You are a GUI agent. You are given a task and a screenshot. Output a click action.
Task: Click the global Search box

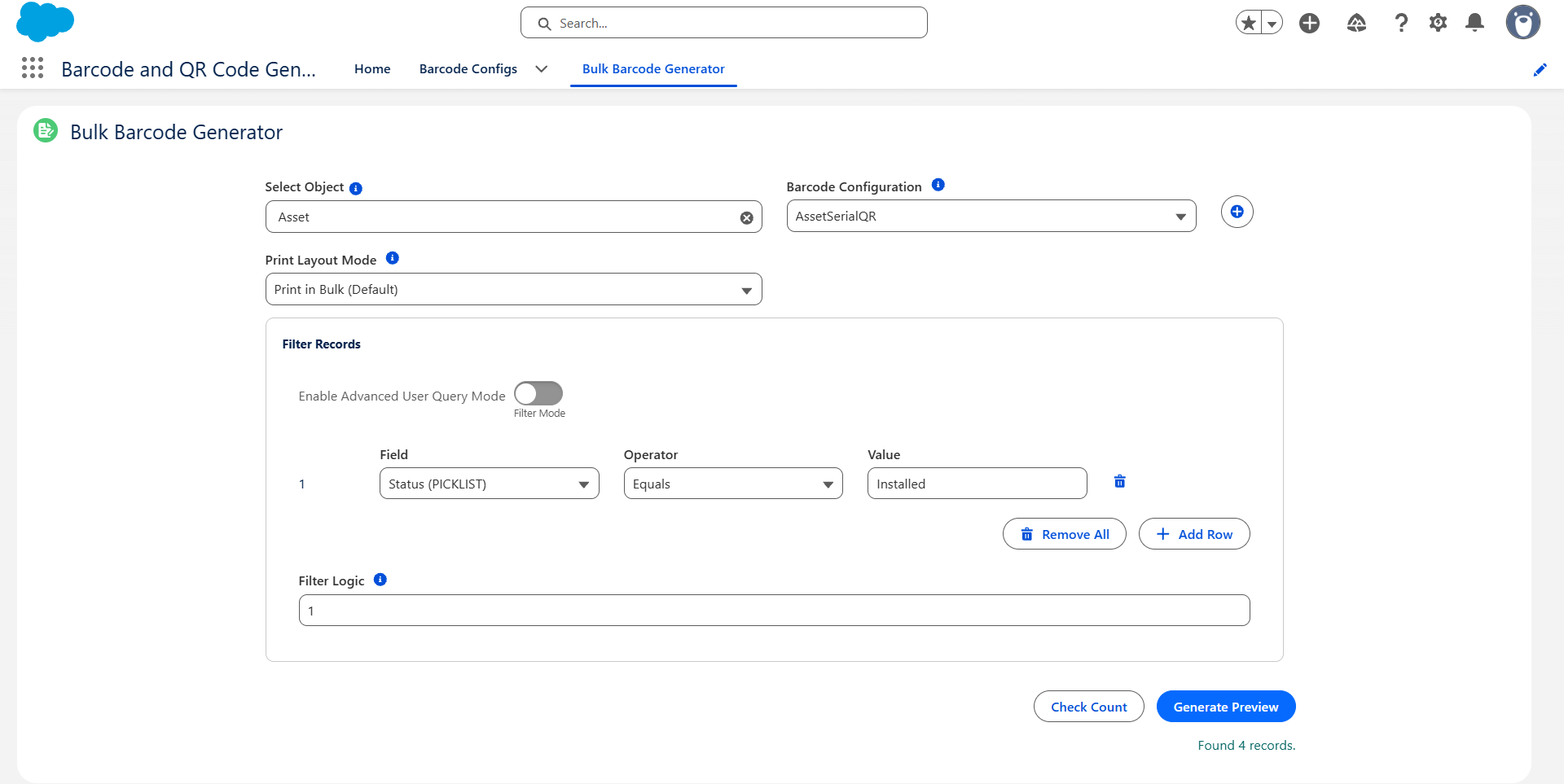pyautogui.click(x=724, y=23)
